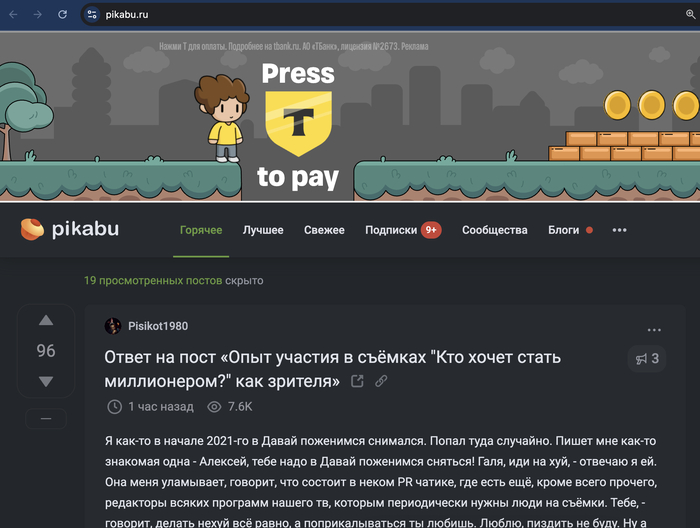Expand more navigation sections ellipsis
The image size is (700, 528).
click(x=619, y=230)
